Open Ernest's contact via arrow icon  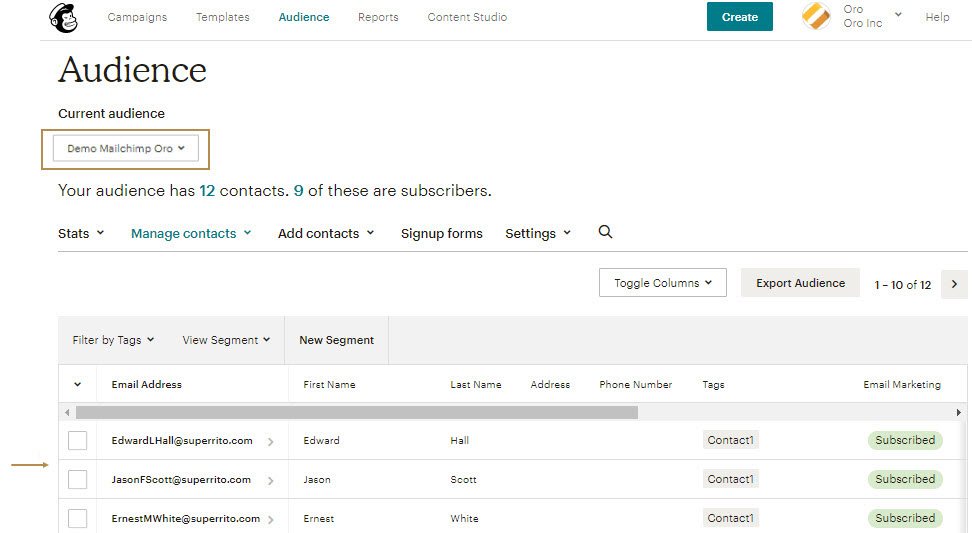[271, 520]
